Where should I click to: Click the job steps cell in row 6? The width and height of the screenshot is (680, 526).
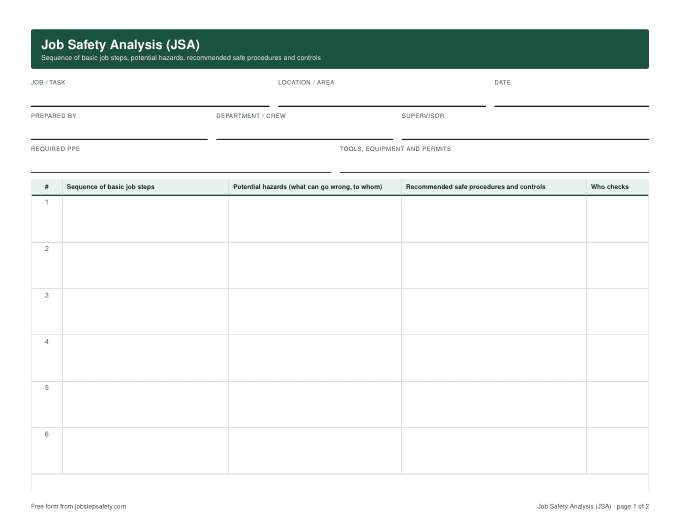pos(145,451)
